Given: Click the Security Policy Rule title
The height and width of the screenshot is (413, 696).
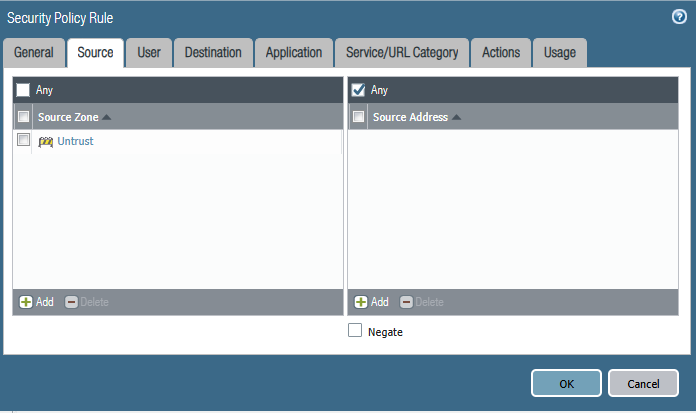Looking at the screenshot, I should (60, 18).
